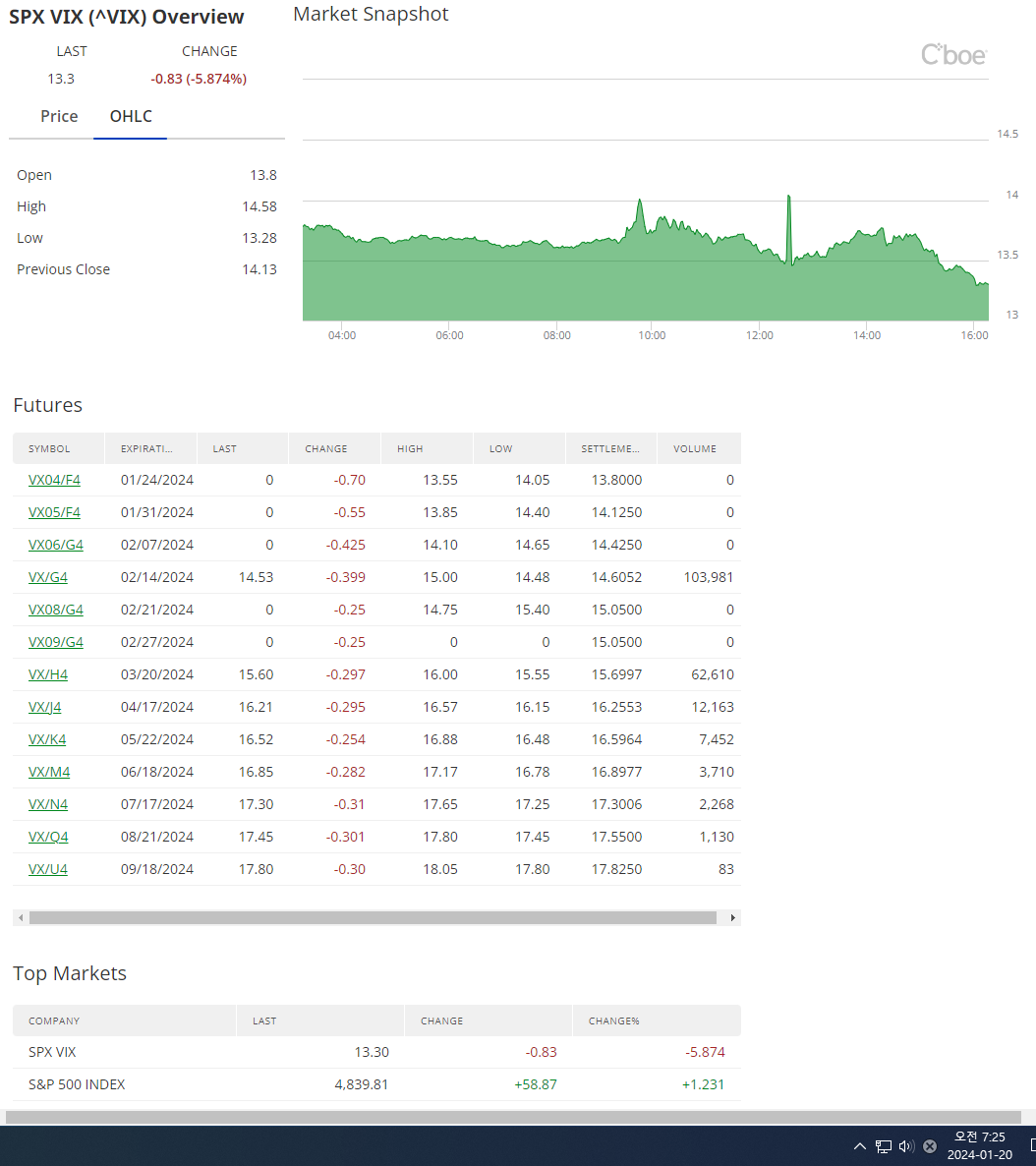Click the +58.87 S&P change value
This screenshot has width=1036, height=1166.
click(x=536, y=1085)
